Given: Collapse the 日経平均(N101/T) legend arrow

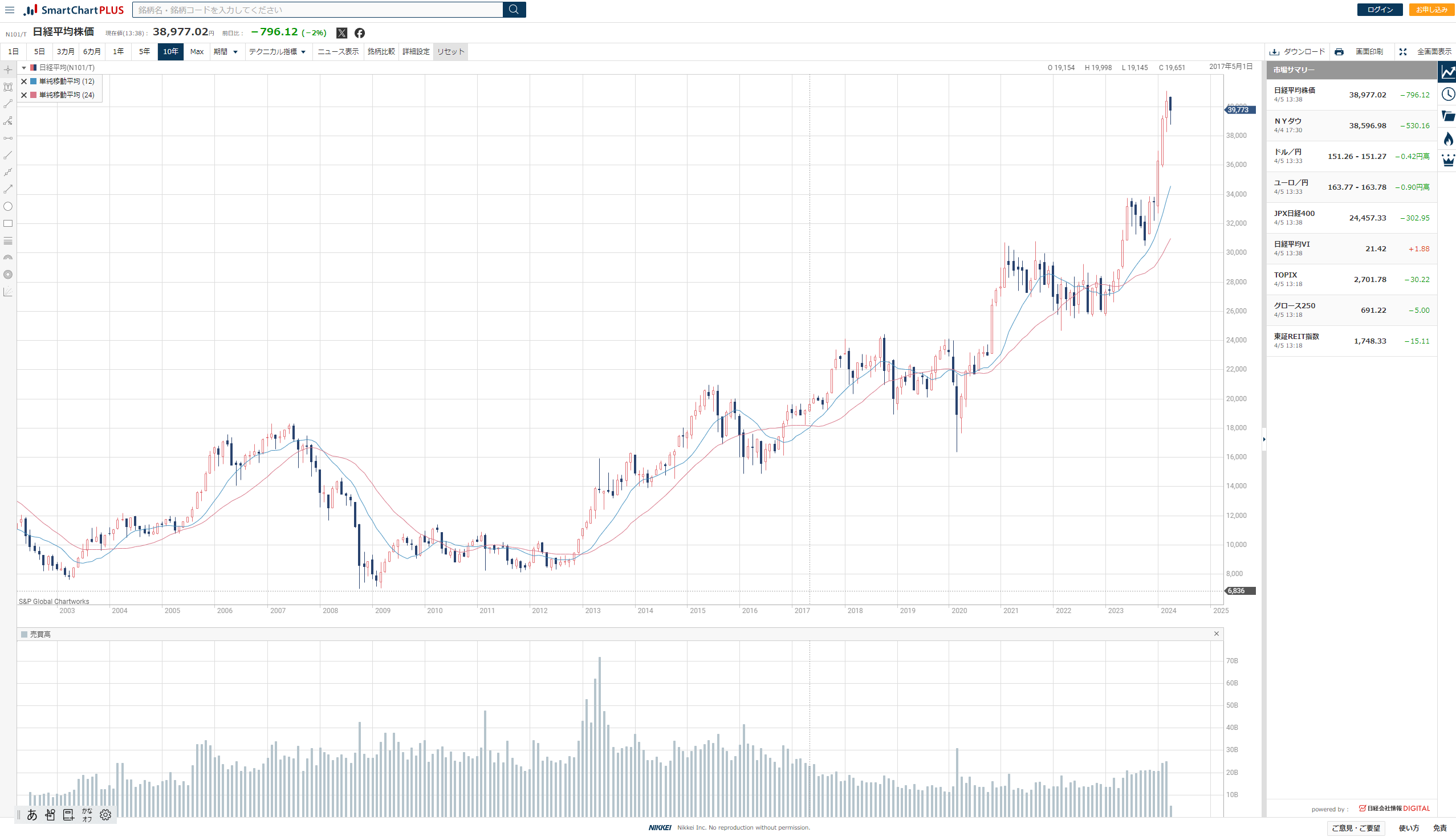Looking at the screenshot, I should (x=24, y=68).
